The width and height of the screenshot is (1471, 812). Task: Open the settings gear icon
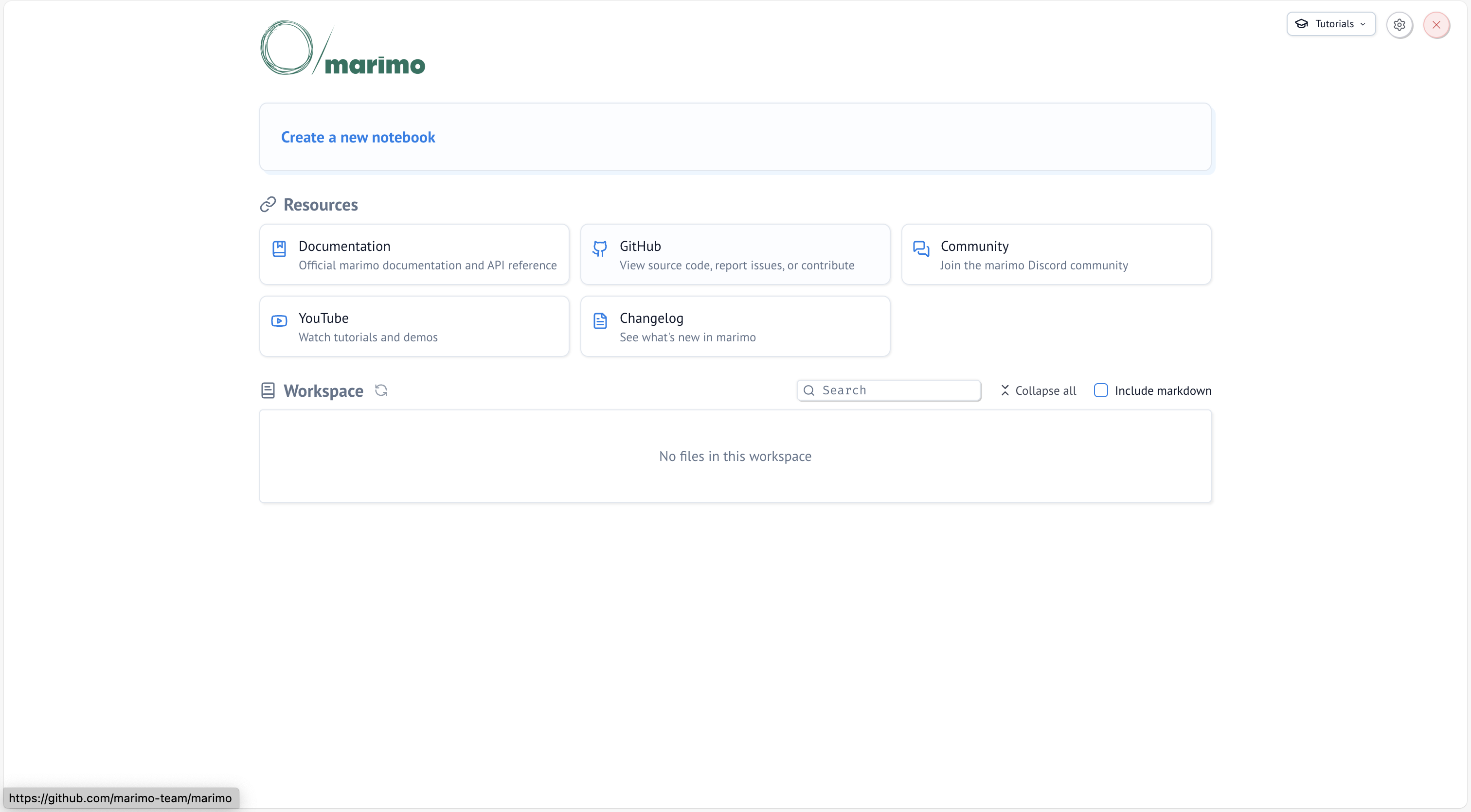(1399, 25)
